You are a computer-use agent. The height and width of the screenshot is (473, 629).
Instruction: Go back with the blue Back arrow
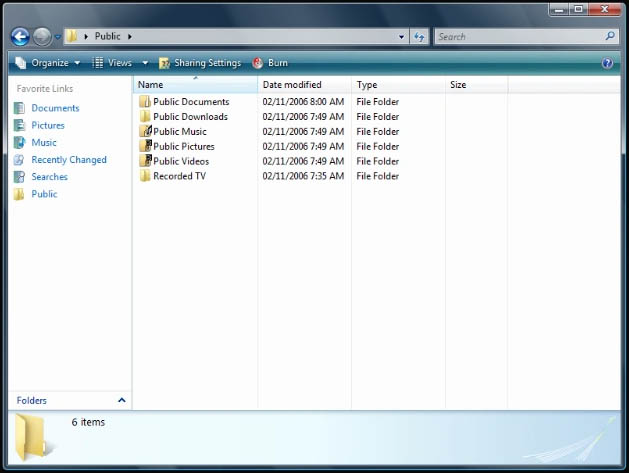pyautogui.click(x=20, y=37)
